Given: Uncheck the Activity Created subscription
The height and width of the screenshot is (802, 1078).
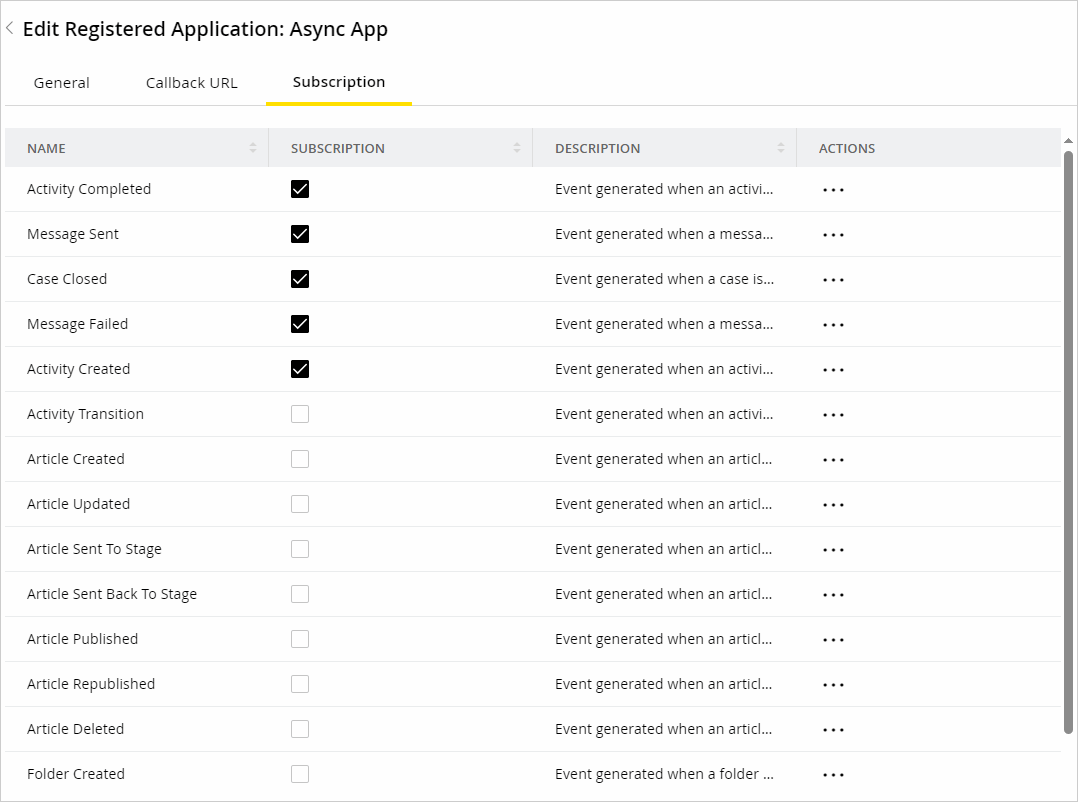Looking at the screenshot, I should 300,369.
